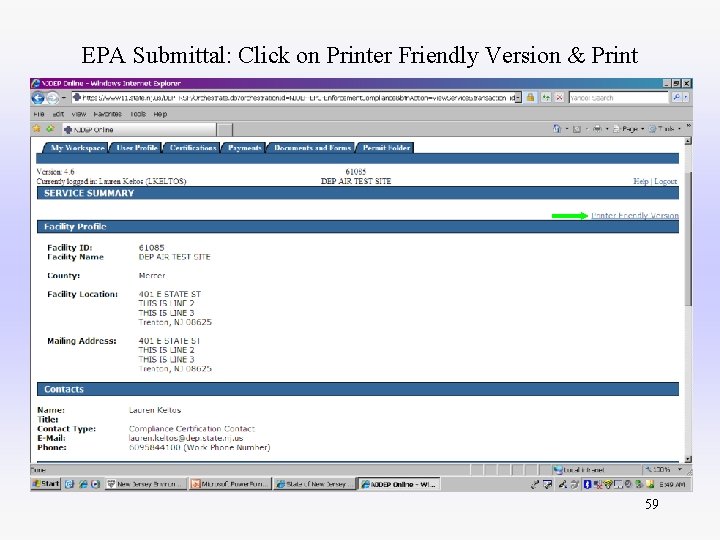This screenshot has height=540, width=720.
Task: Switch to NJDEP Online taskbar window
Action: (x=399, y=484)
